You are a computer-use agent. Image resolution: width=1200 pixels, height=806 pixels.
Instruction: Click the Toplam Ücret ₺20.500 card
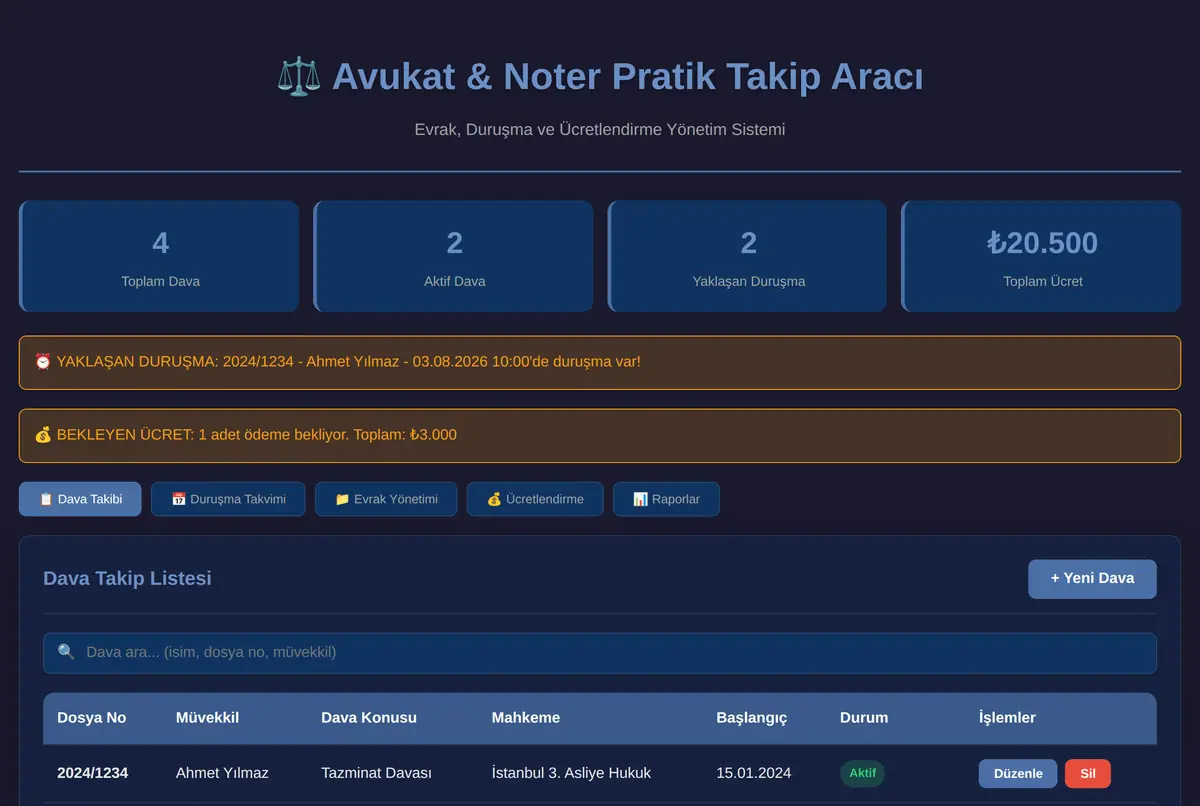pyautogui.click(x=1041, y=257)
